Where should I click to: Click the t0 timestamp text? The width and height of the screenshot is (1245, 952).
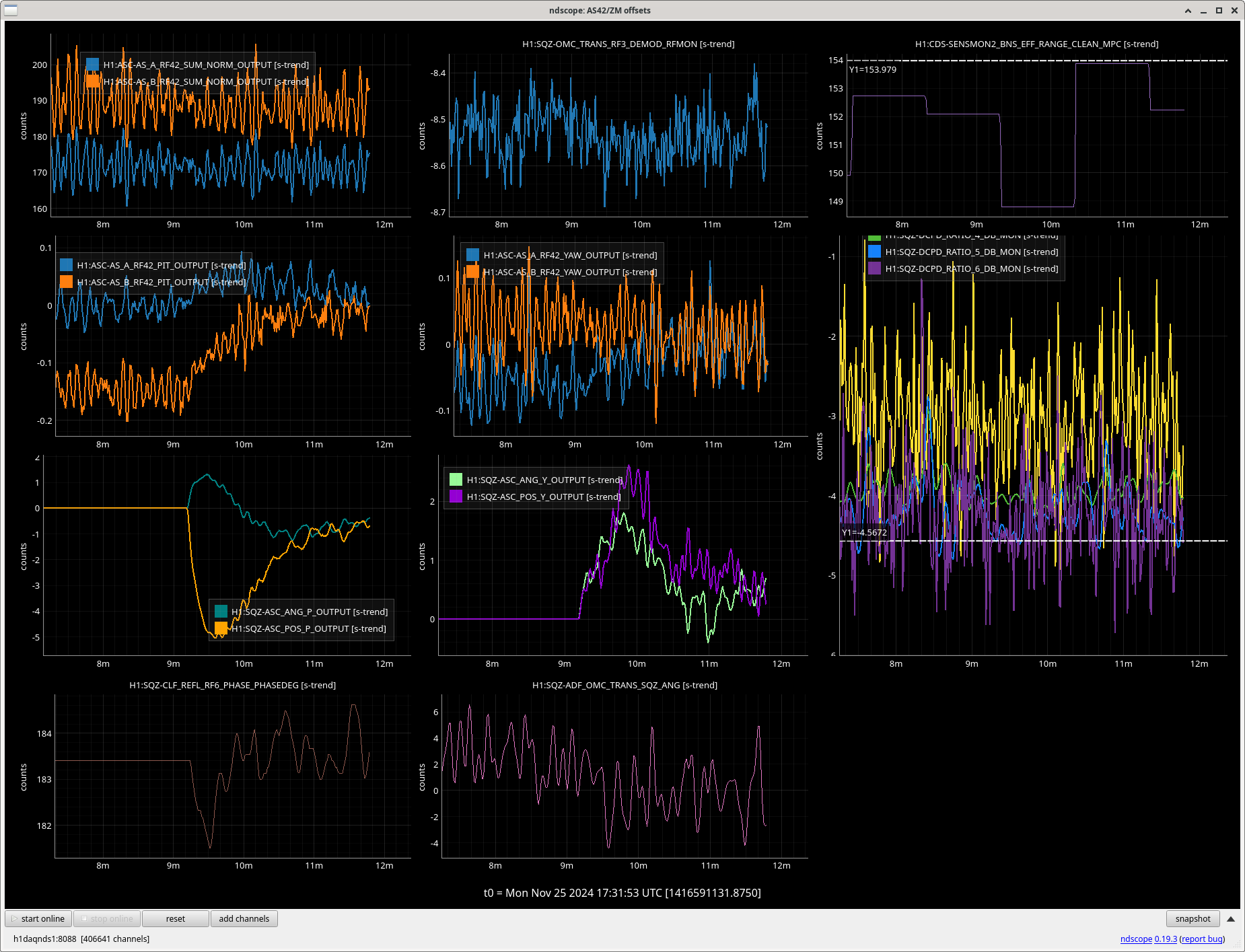[x=622, y=893]
